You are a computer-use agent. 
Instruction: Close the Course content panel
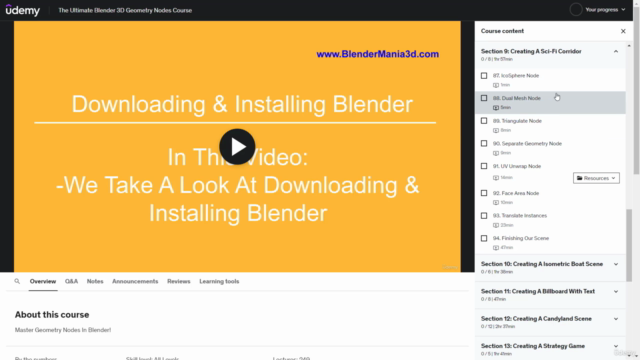point(623,31)
